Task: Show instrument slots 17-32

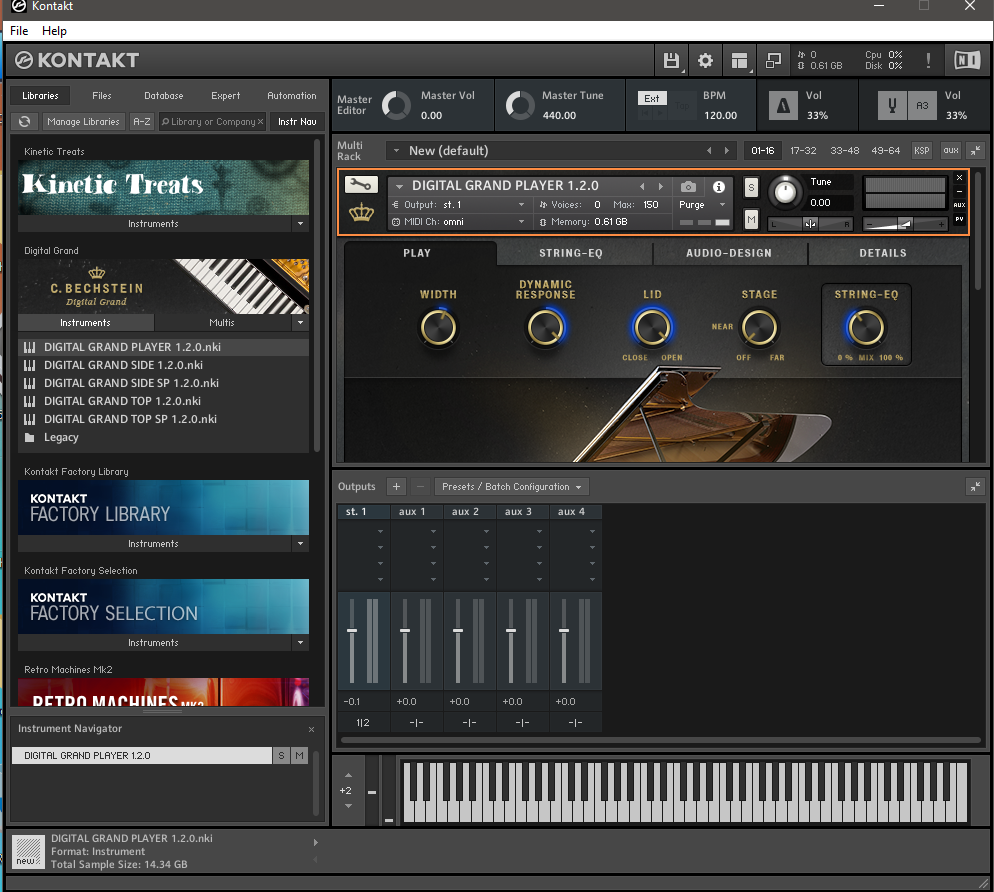Action: pos(803,150)
